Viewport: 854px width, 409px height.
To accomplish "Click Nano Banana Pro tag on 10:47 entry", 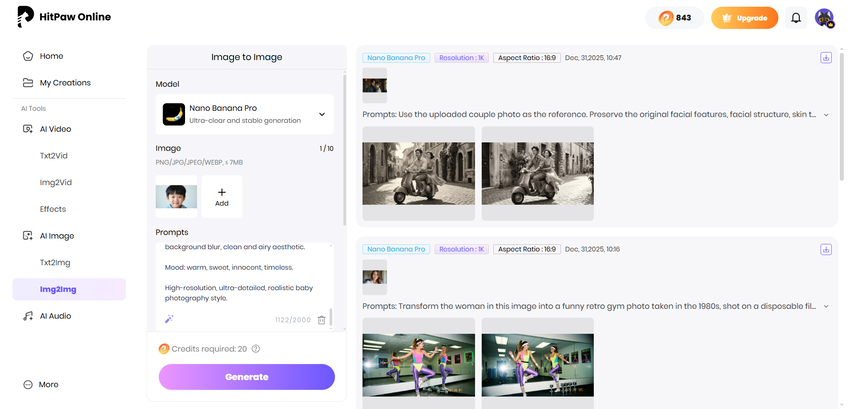I will [396, 58].
